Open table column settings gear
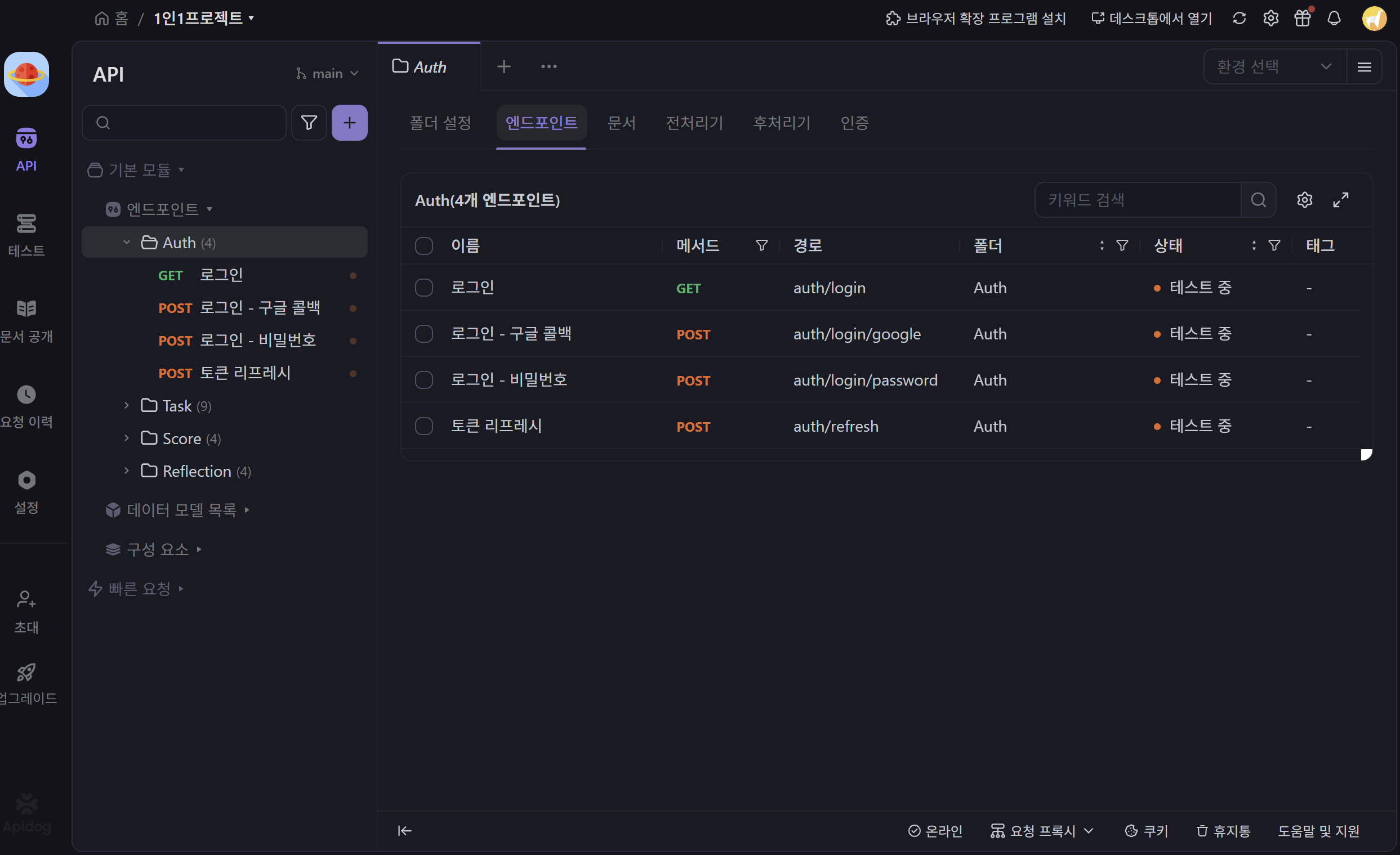The width and height of the screenshot is (1400, 855). pyautogui.click(x=1304, y=200)
